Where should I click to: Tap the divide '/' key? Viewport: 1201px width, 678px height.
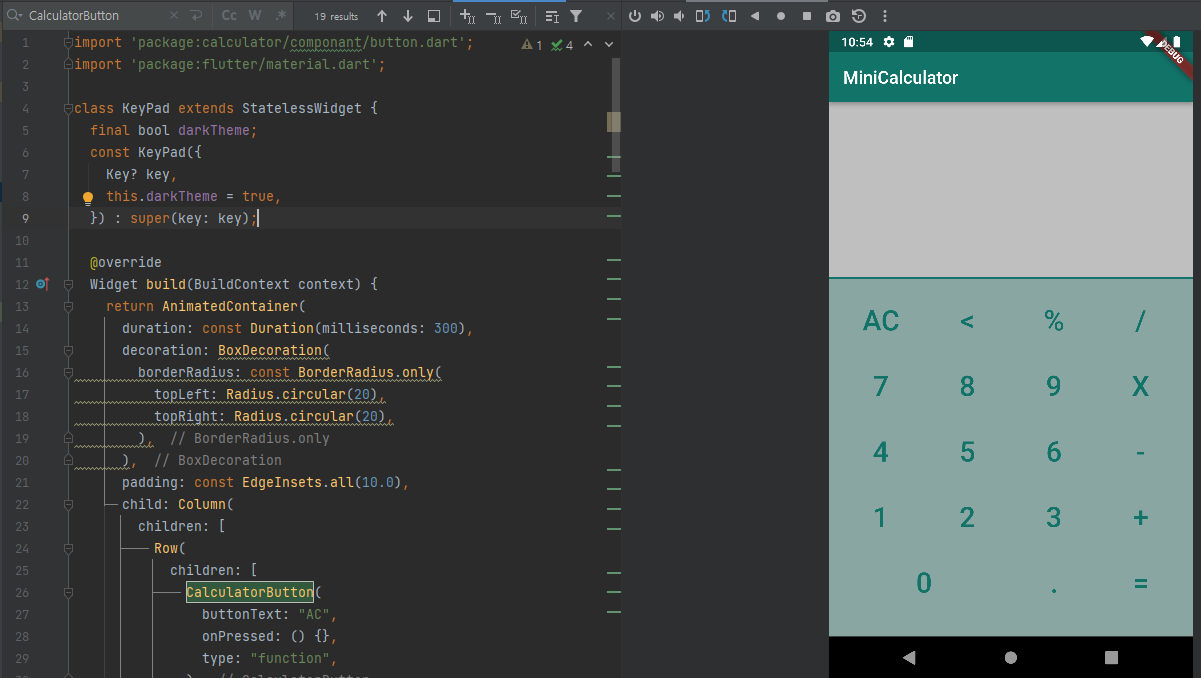[x=1140, y=321]
